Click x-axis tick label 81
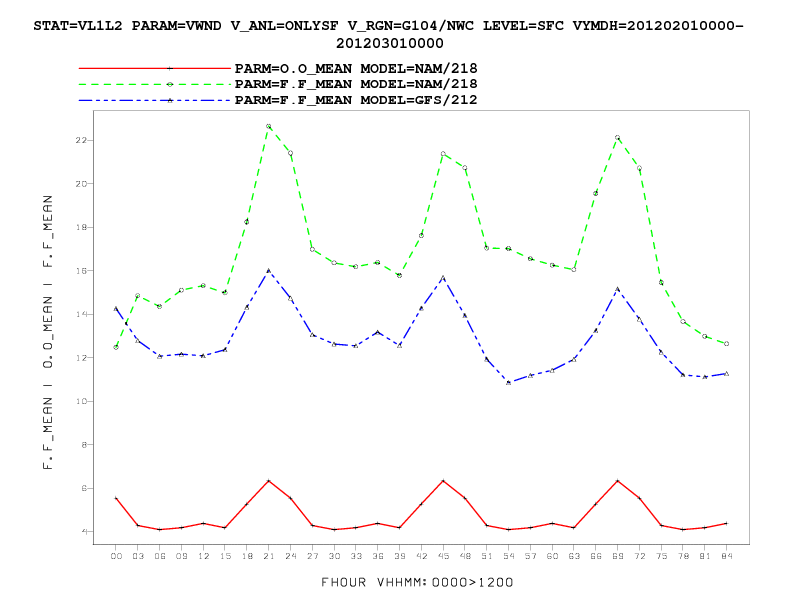Screen dimensions: 792x612 tap(705, 556)
